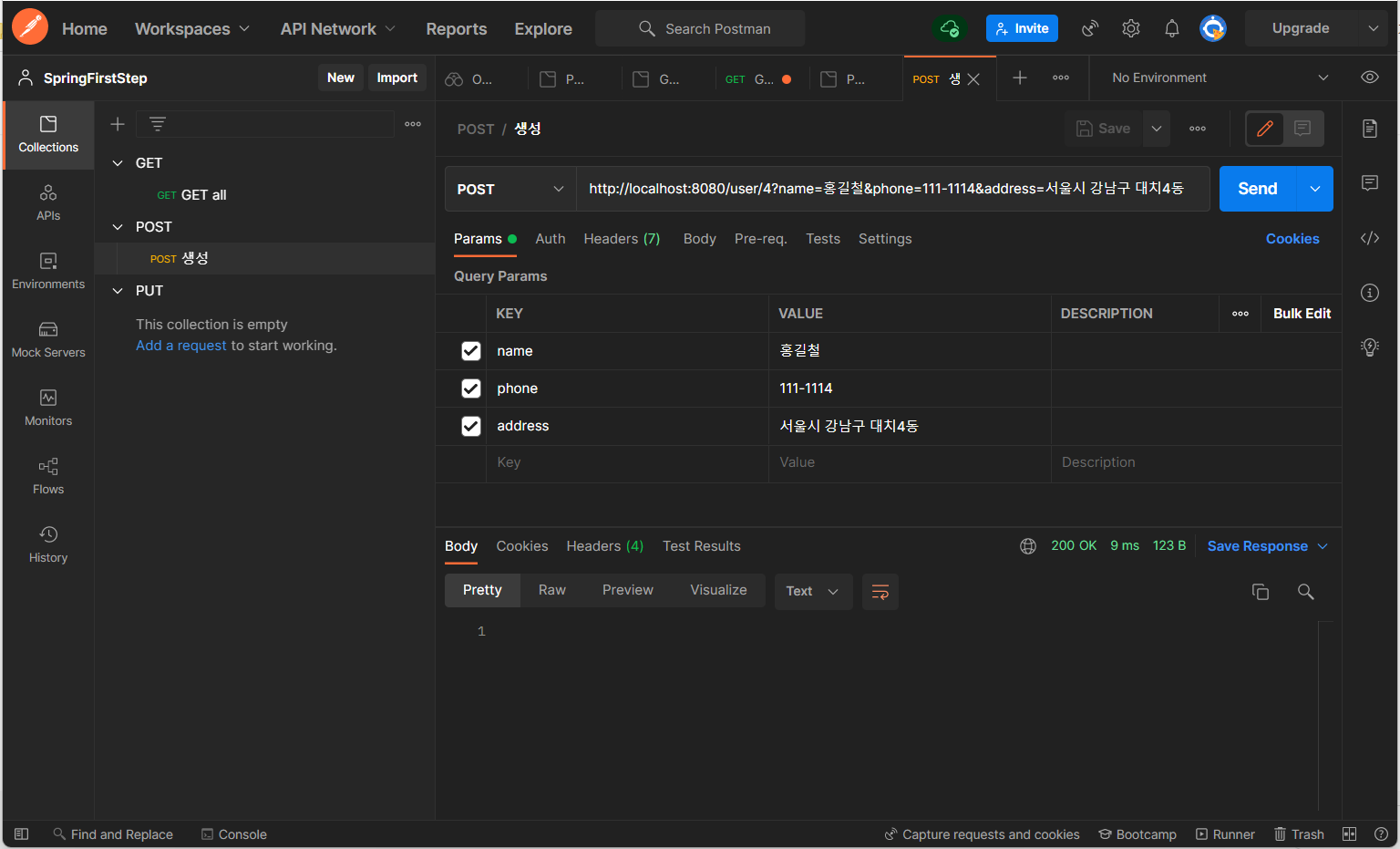Open Environments in the sidebar
The height and width of the screenshot is (849, 1400).
point(48,271)
